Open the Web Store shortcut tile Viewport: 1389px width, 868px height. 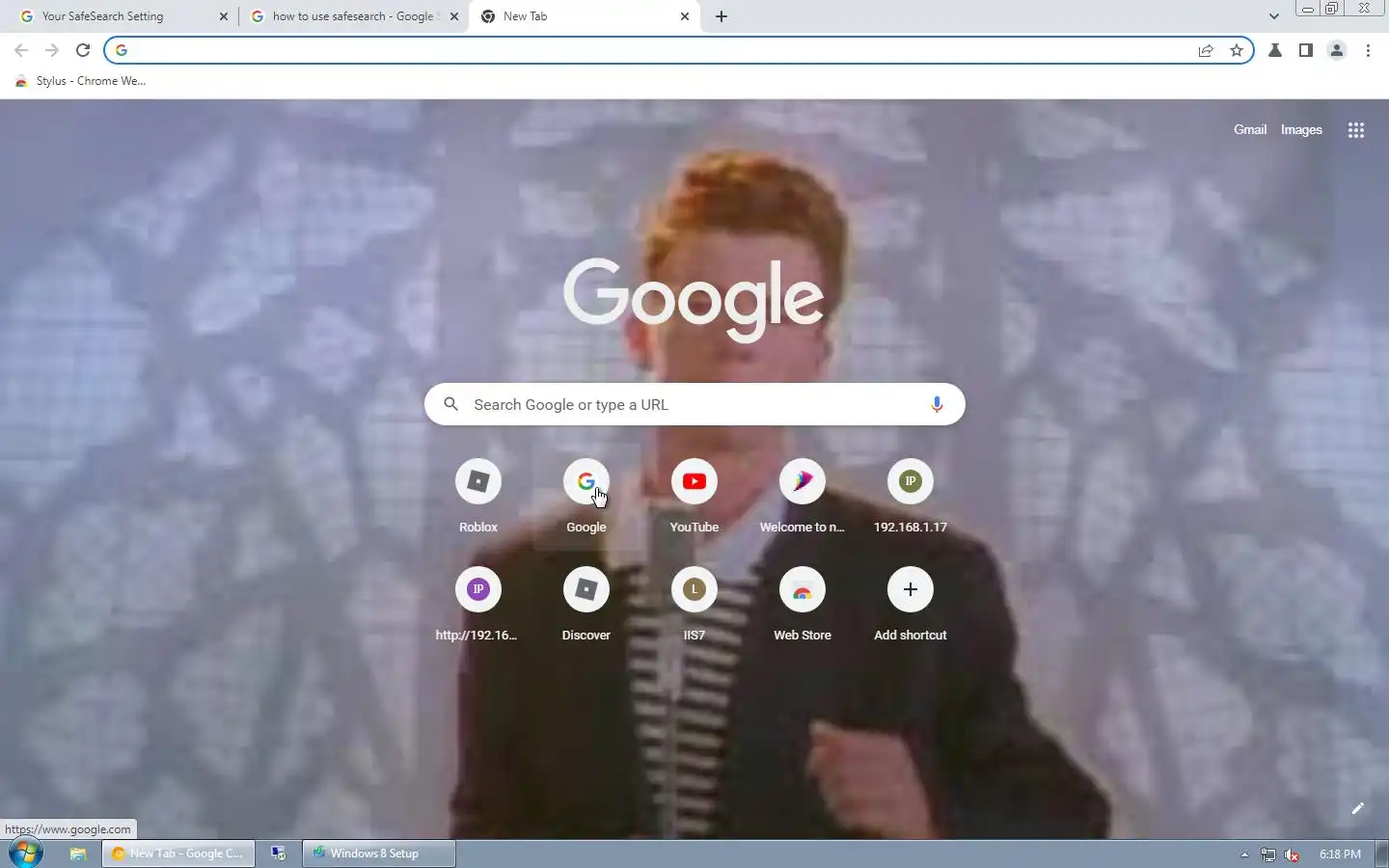tap(803, 606)
